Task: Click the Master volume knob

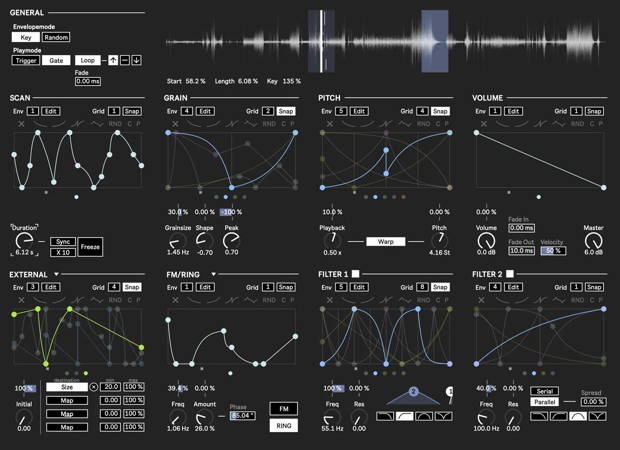Action: click(x=593, y=241)
